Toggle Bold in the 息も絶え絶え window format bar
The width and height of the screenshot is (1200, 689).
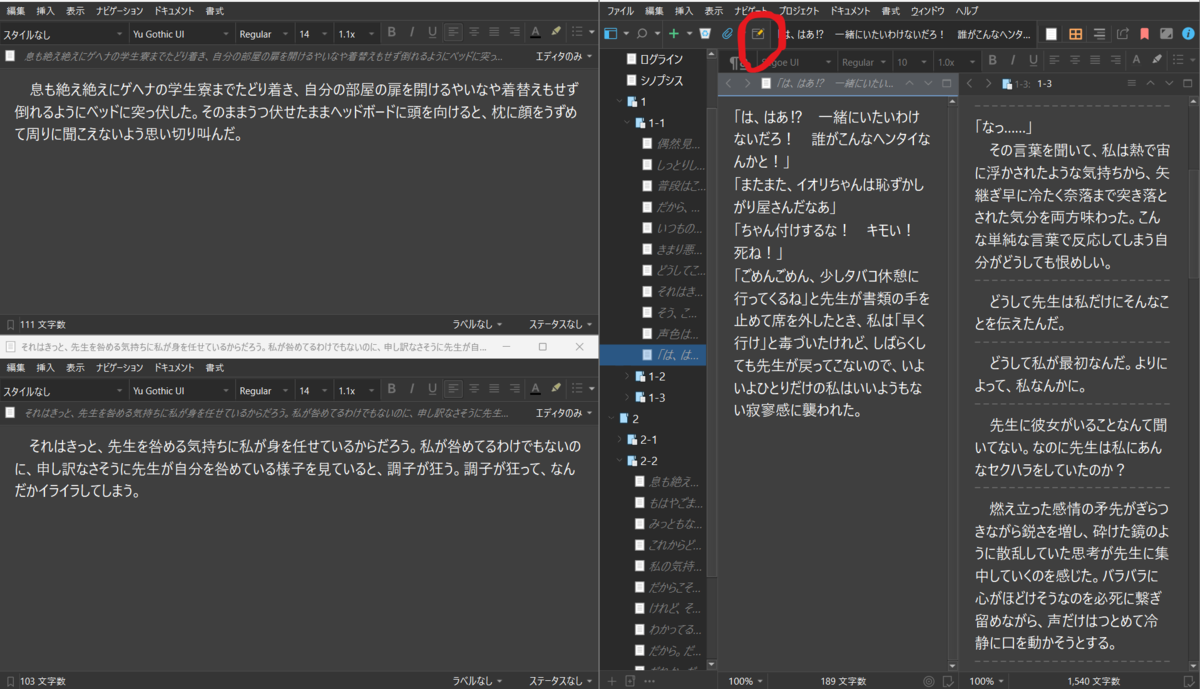[x=391, y=34]
